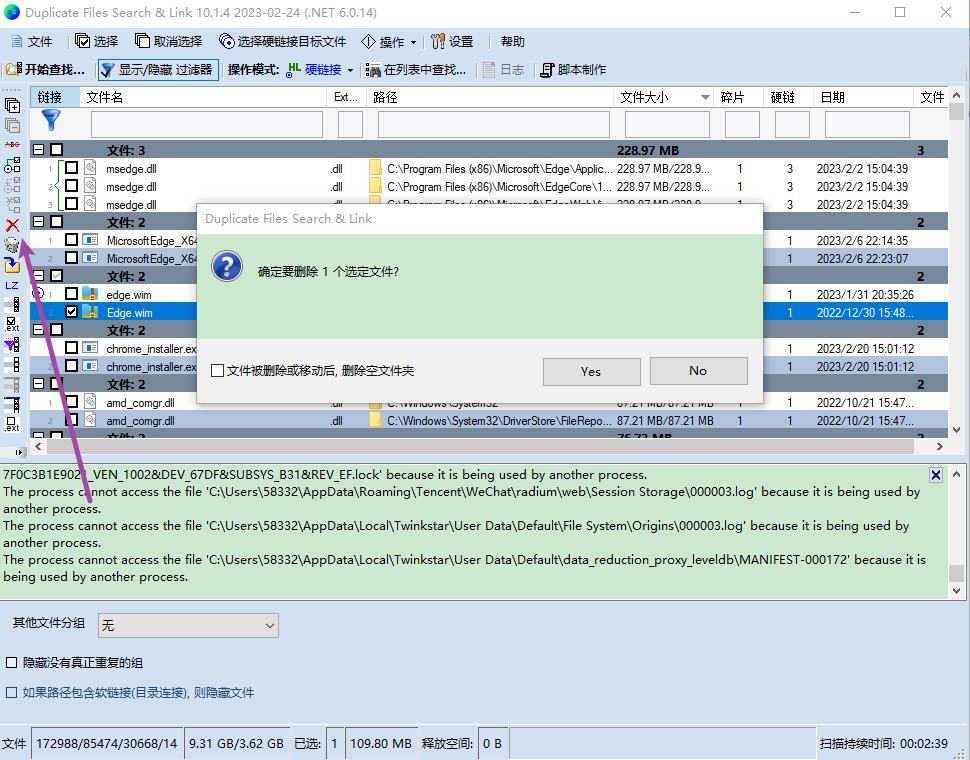970x760 pixels.
Task: Open the 操作 dropdown arrow
Action: click(x=413, y=42)
